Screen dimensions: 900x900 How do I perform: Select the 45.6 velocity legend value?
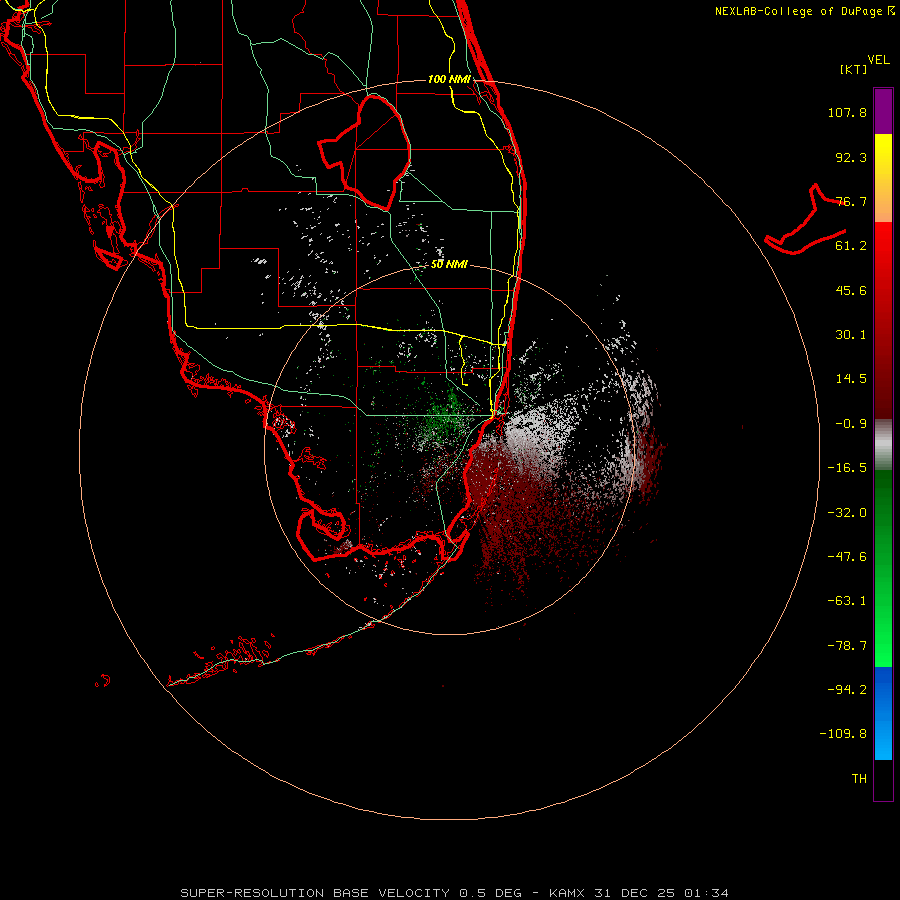[851, 290]
